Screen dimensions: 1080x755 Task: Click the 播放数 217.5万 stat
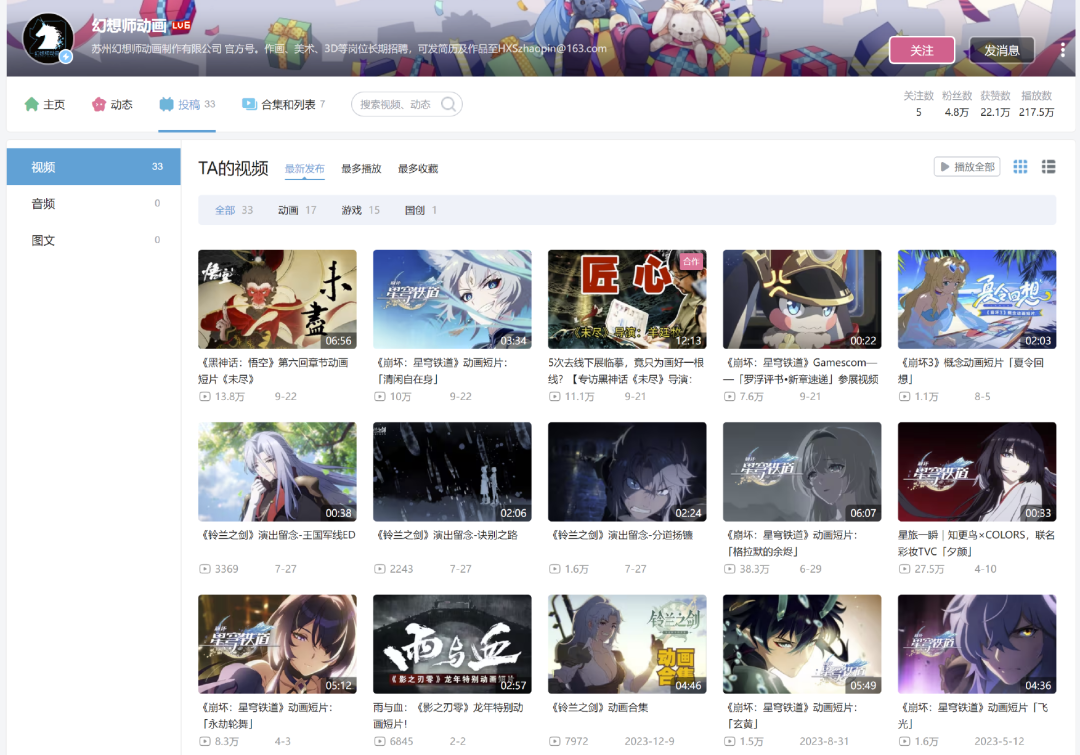pos(1037,104)
